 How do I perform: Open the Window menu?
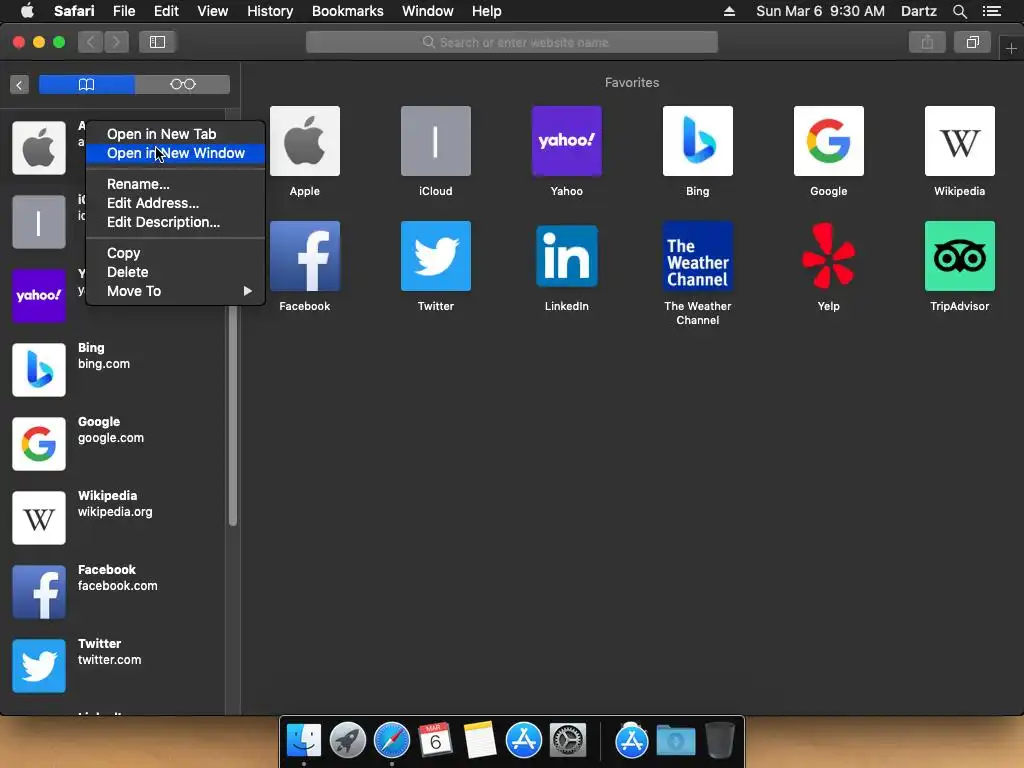pyautogui.click(x=427, y=11)
